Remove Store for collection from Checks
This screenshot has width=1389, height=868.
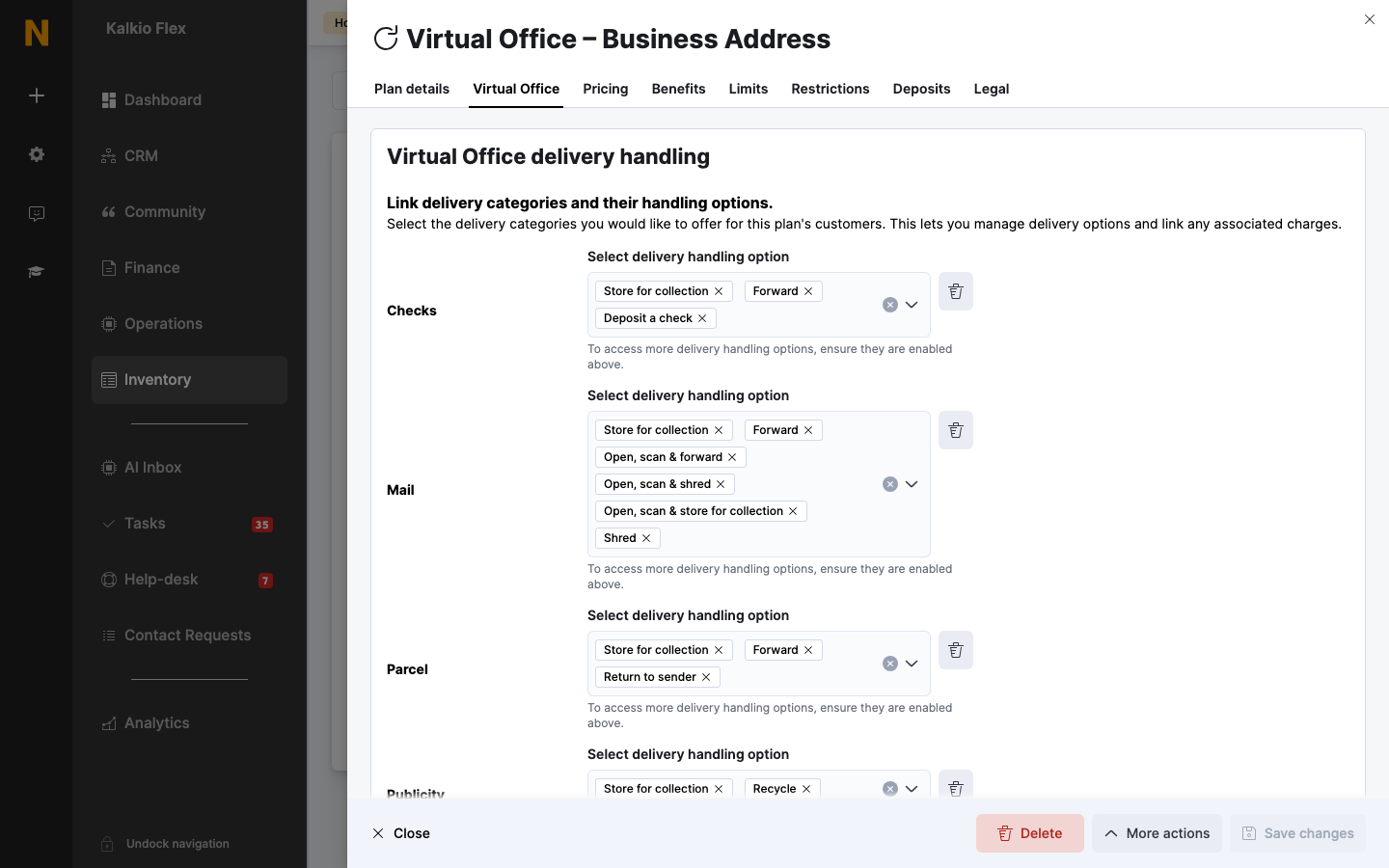pyautogui.click(x=719, y=291)
